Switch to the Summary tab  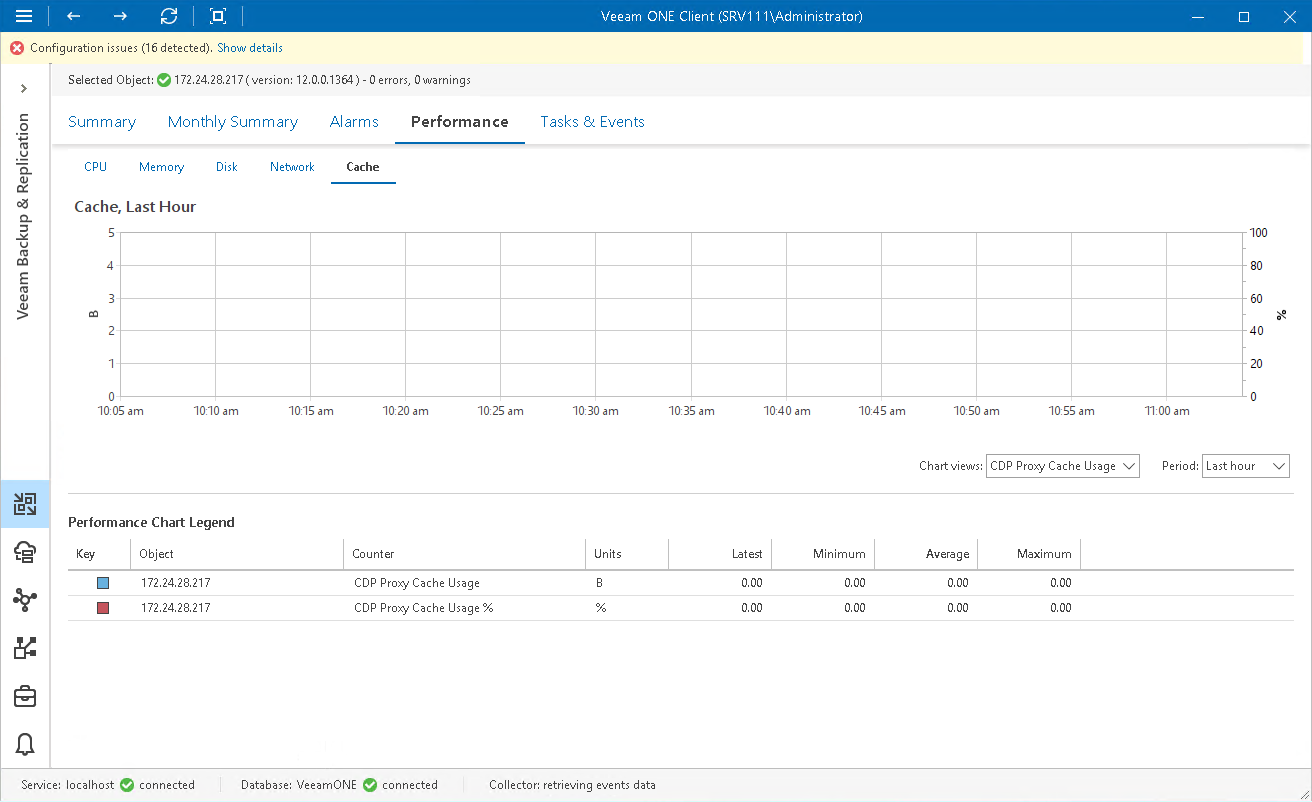point(102,122)
